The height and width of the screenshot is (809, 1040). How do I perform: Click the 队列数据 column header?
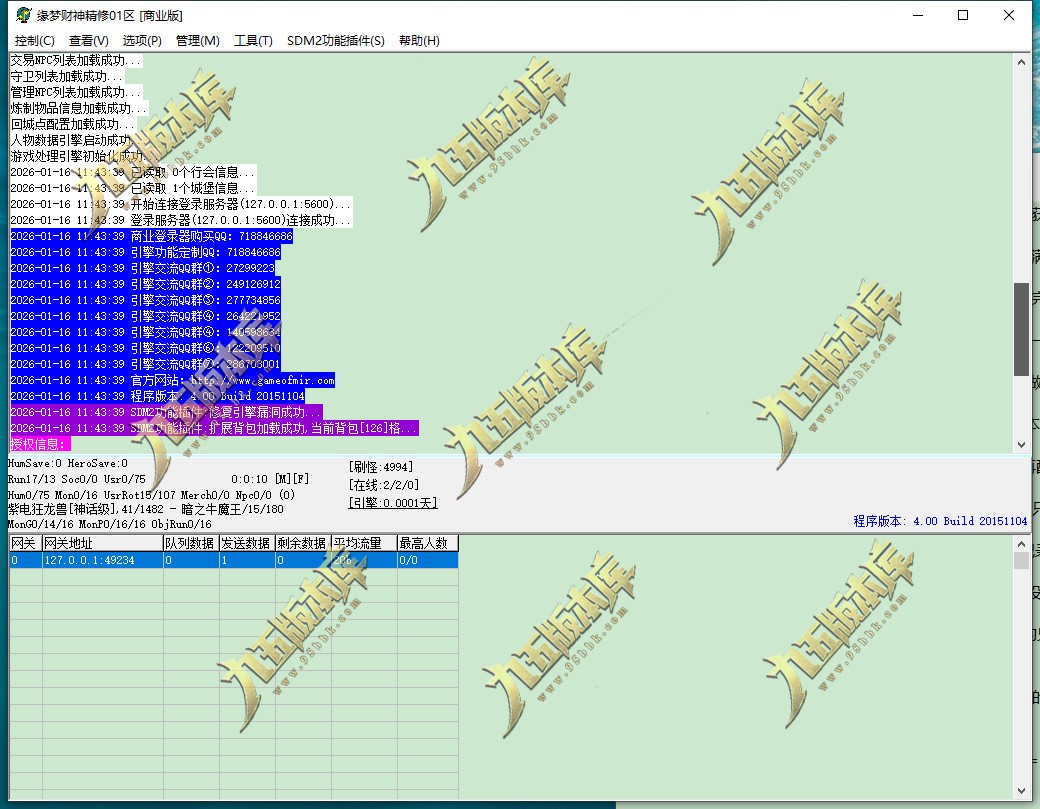pyautogui.click(x=191, y=543)
